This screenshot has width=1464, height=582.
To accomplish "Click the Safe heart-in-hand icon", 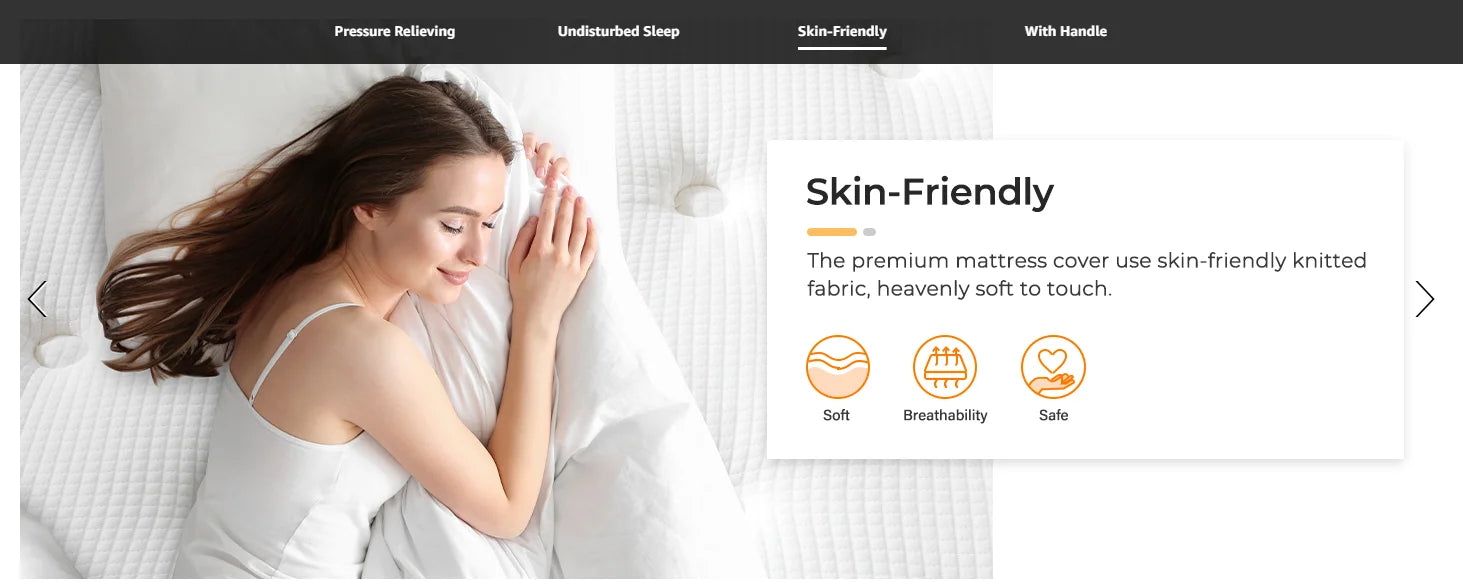I will point(1053,367).
